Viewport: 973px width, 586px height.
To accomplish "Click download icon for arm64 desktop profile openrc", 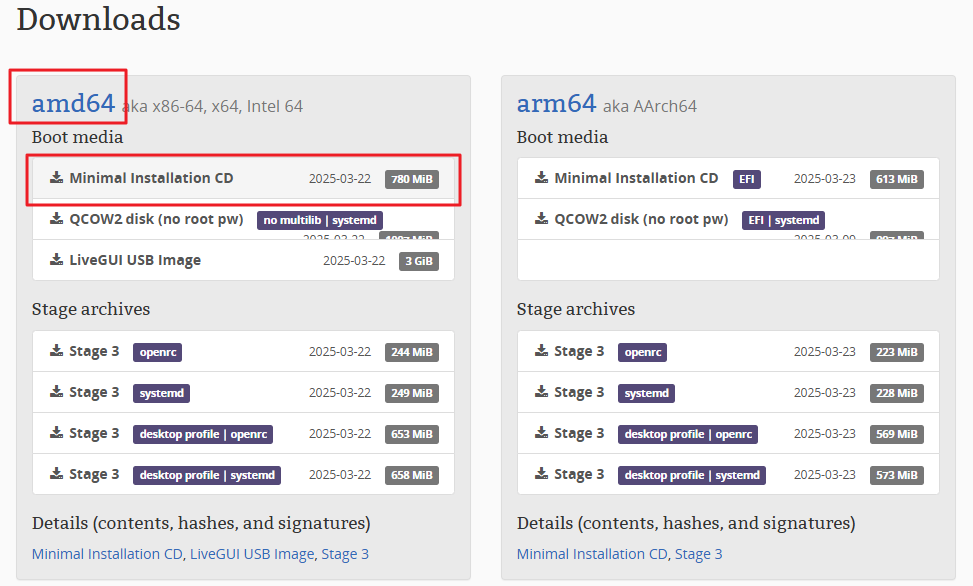I will click(x=542, y=433).
